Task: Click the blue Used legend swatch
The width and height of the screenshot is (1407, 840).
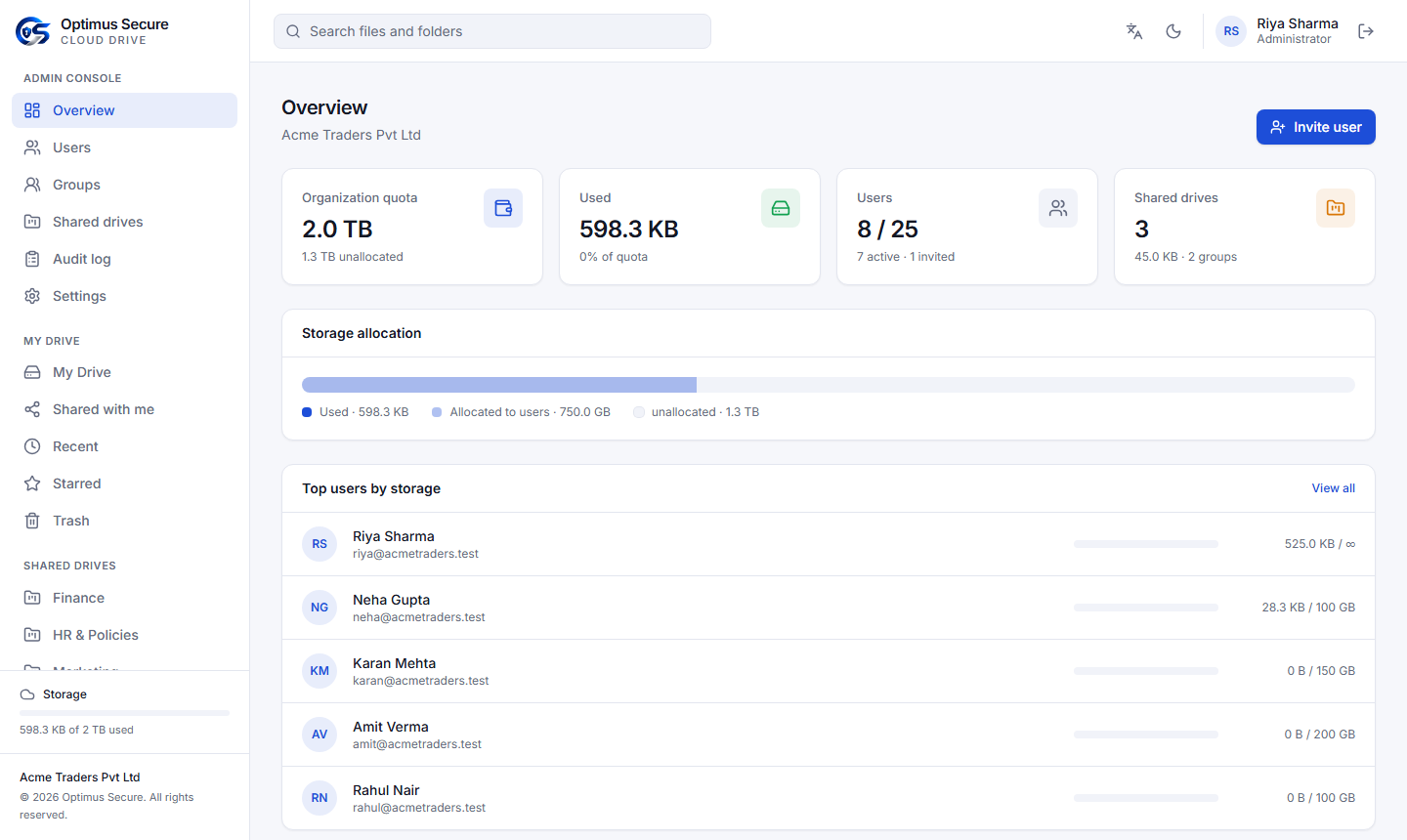Action: click(x=307, y=412)
